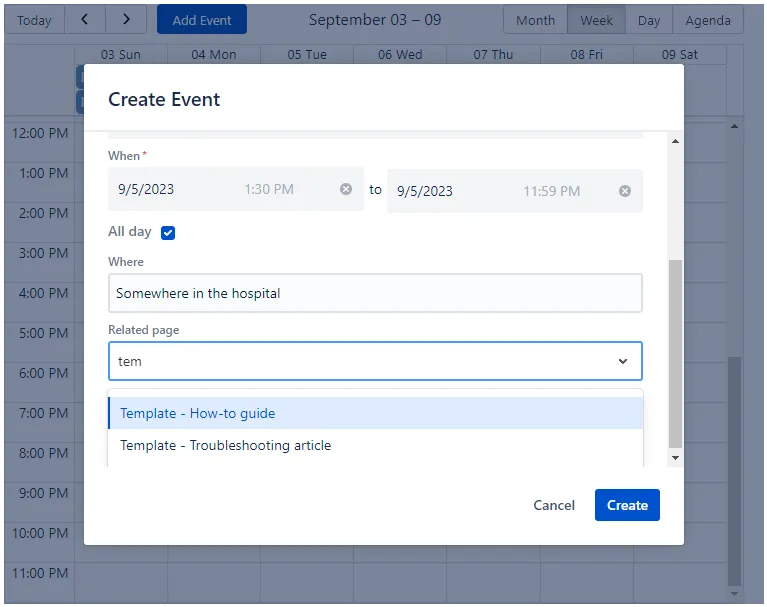Select Template - How-to guide option
This screenshot has height=607, width=767.
375,413
